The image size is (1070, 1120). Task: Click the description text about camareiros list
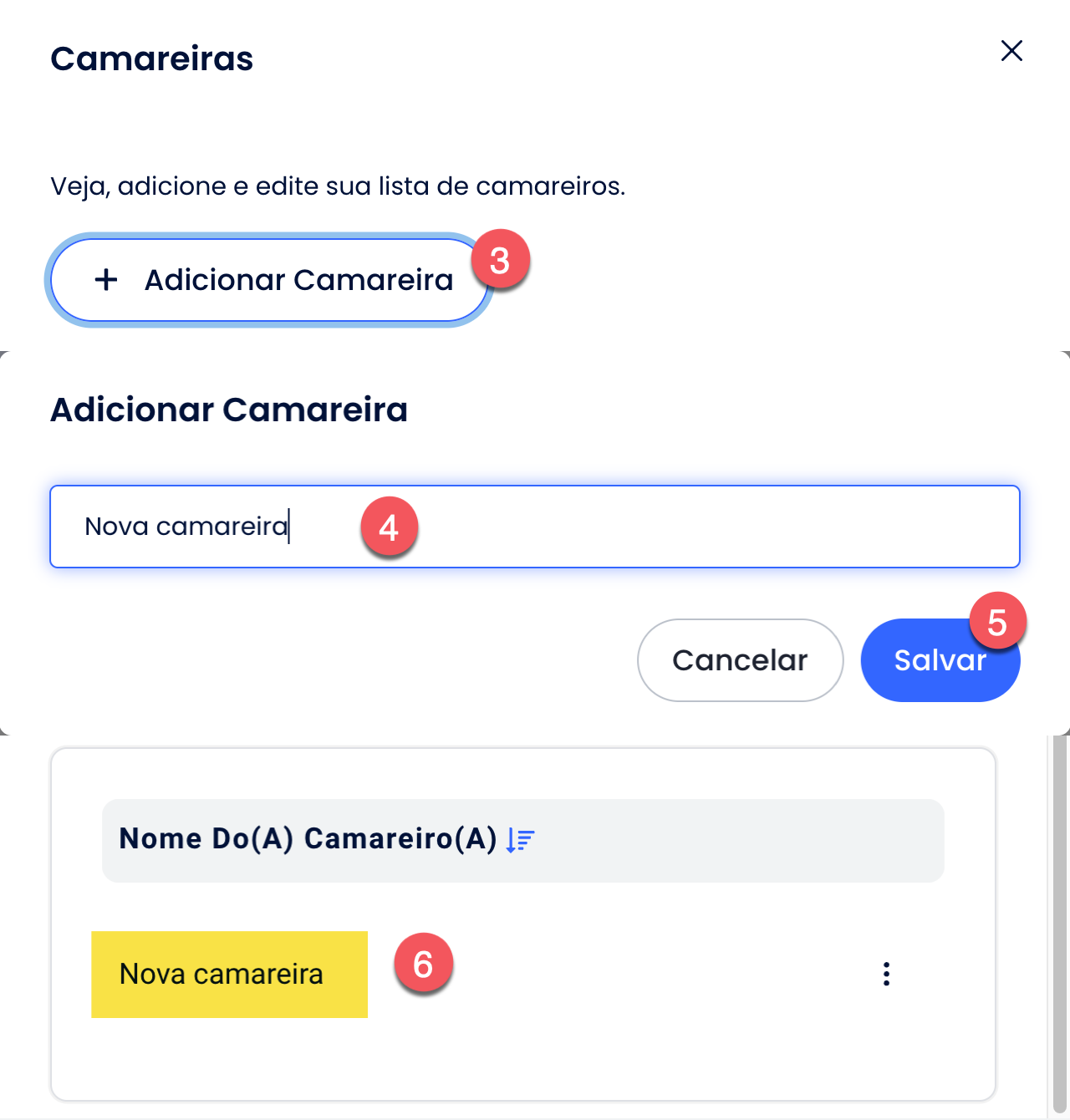click(x=338, y=186)
